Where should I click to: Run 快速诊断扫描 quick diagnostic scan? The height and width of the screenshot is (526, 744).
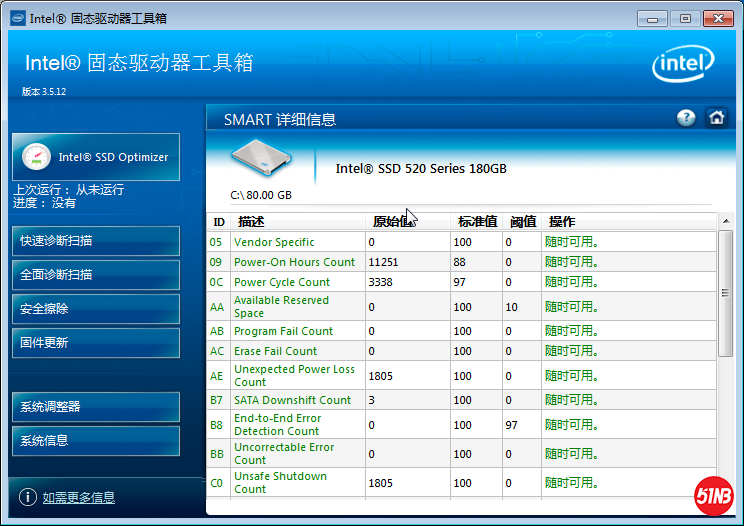pos(96,241)
